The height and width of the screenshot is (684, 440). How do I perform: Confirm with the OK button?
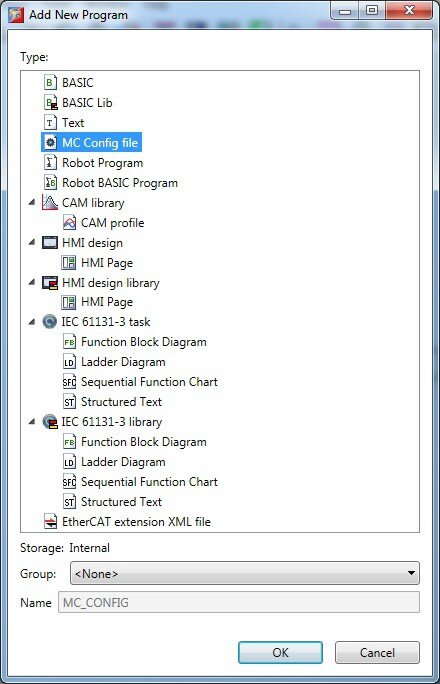[280, 653]
